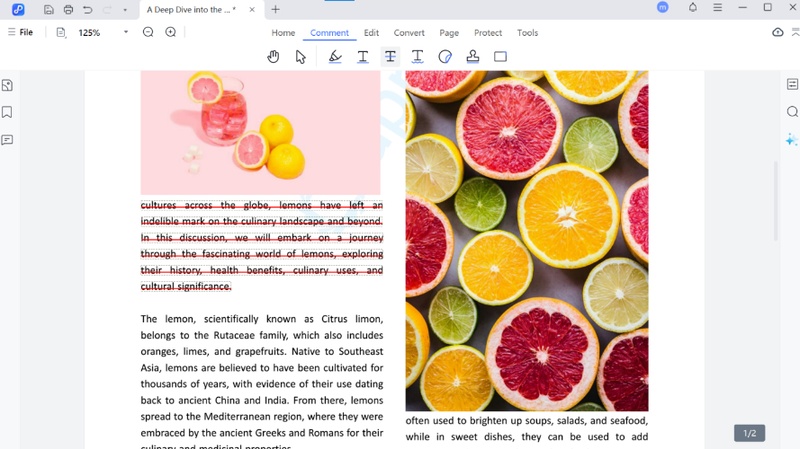
Task: Pick the Stamp tool
Action: (x=473, y=57)
